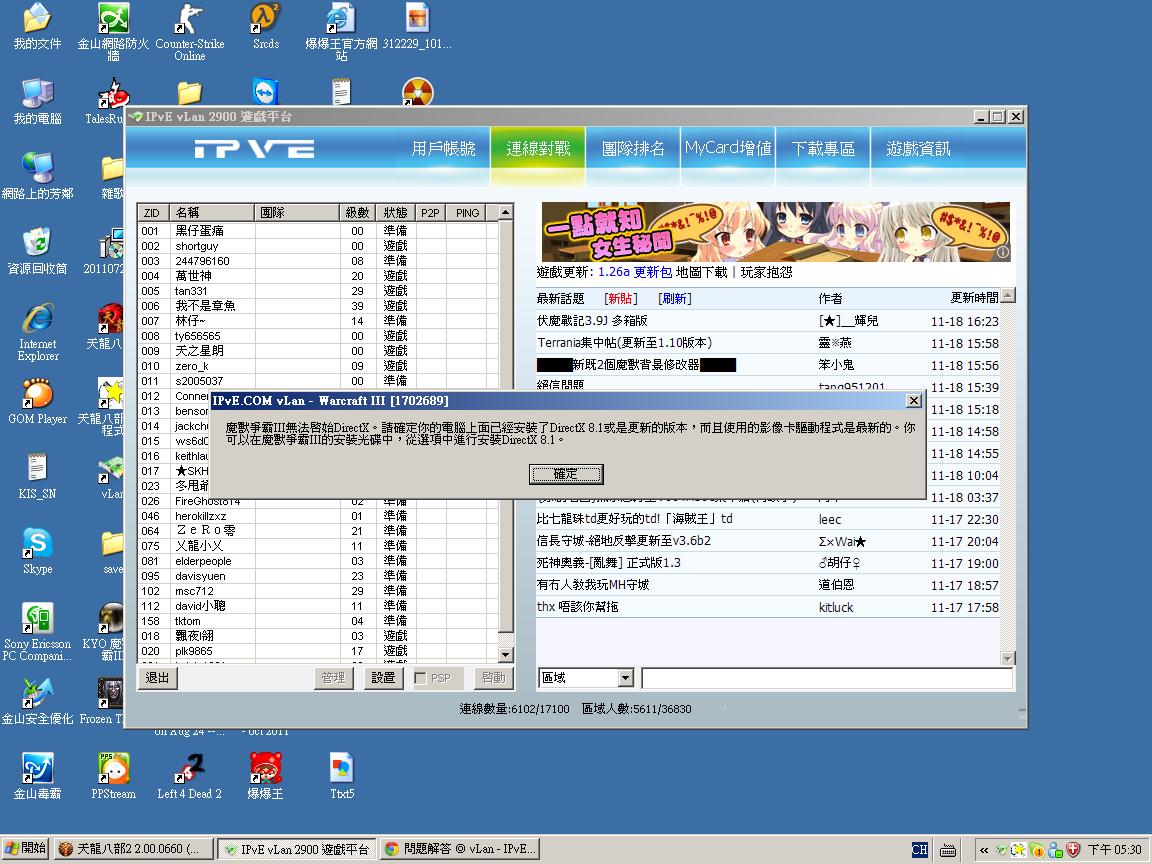Open the Counter-Strike Online desktop shortcut
Screen dimensions: 1152x864
tap(189, 20)
